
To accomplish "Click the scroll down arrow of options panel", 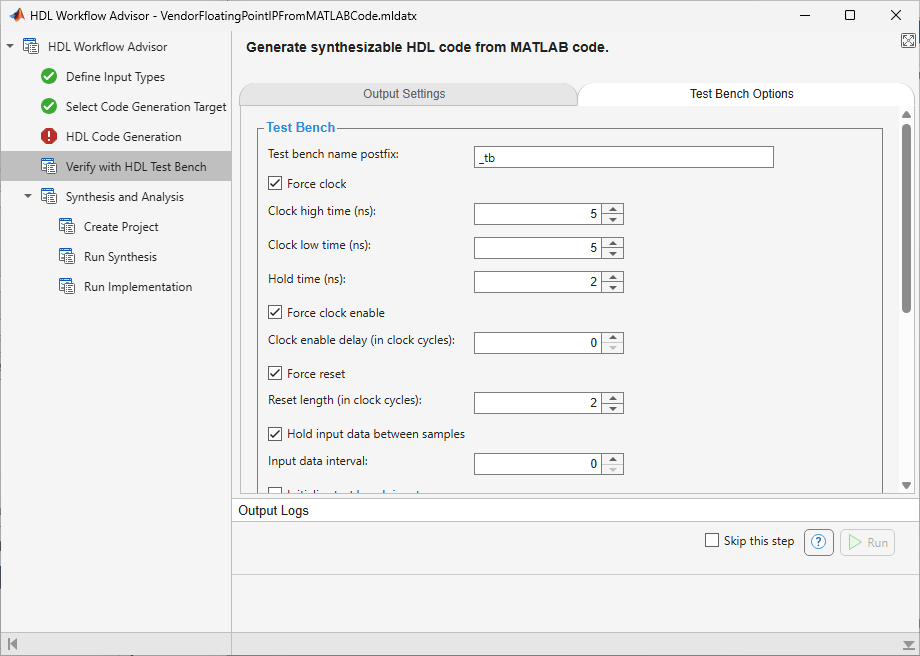I will (x=907, y=485).
